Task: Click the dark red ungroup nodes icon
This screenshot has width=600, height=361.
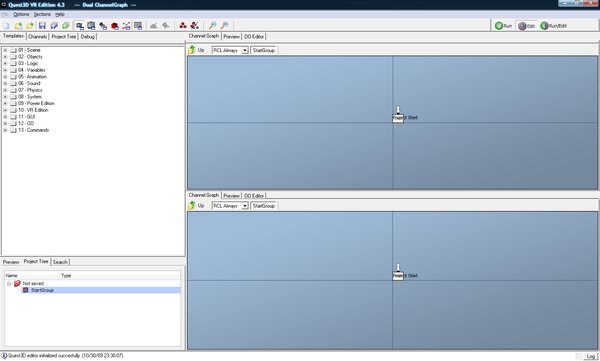Action: [194, 26]
